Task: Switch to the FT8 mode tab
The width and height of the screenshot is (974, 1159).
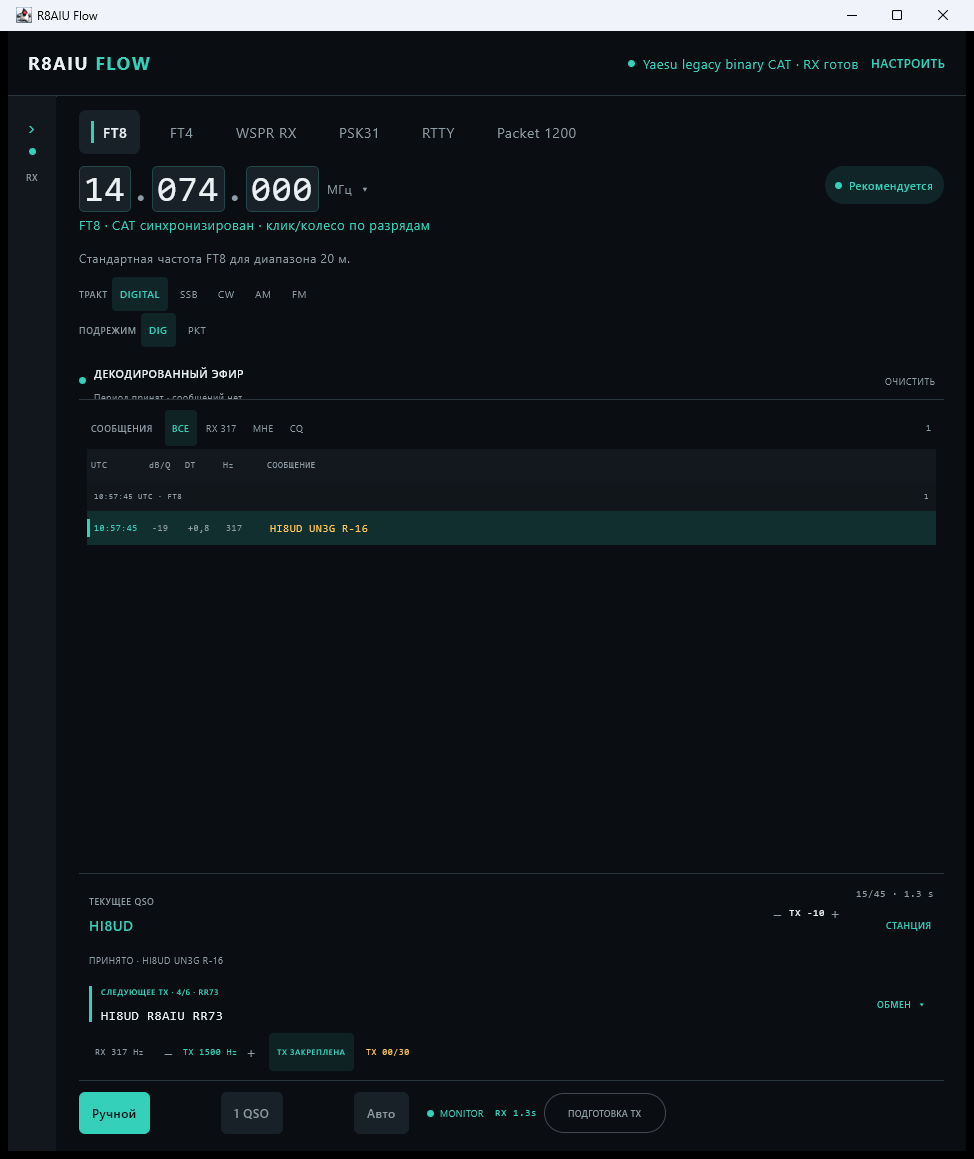Action: pyautogui.click(x=109, y=133)
